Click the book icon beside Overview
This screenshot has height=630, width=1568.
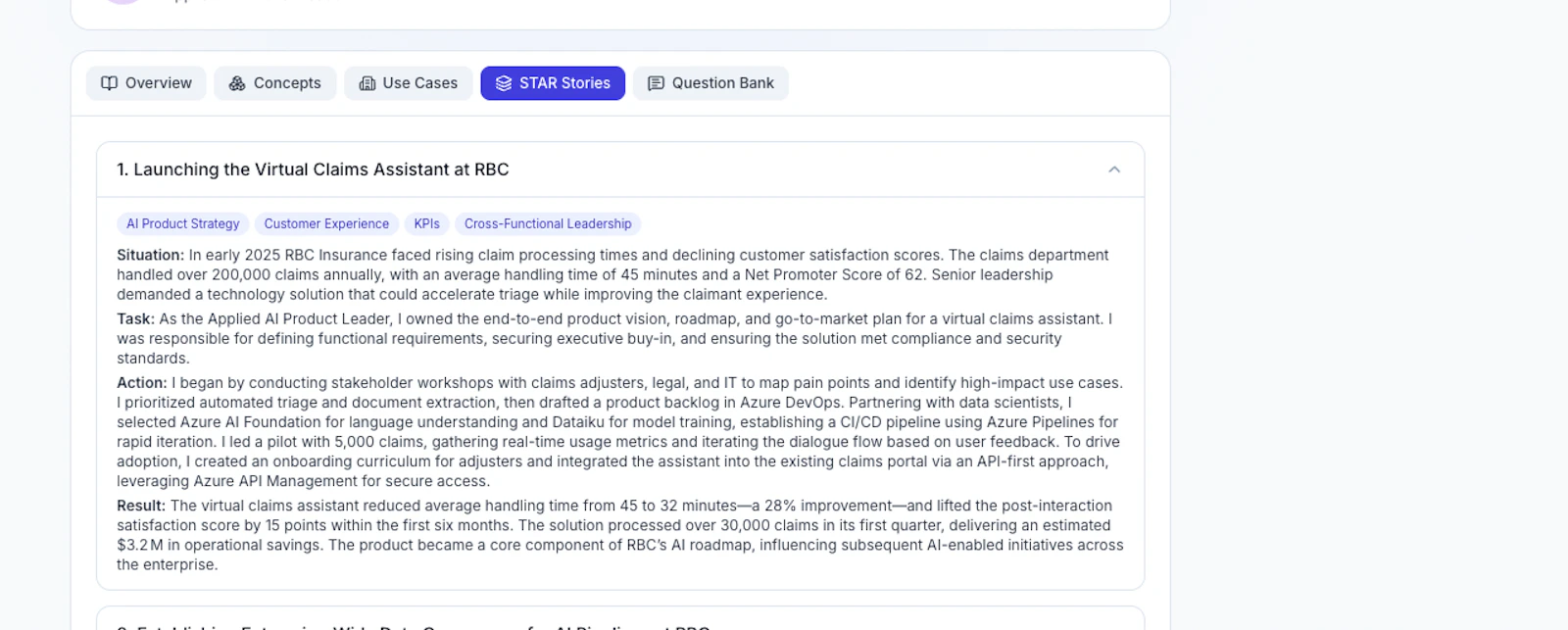pyautogui.click(x=110, y=83)
